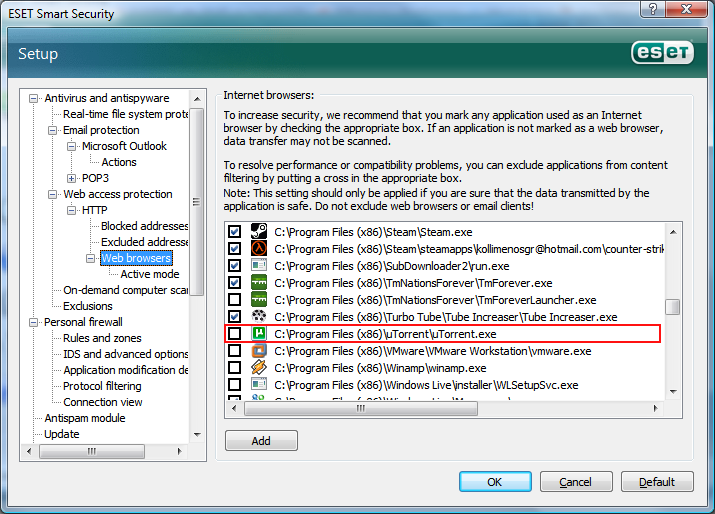Click browser list scroll right arrow

pos(655,408)
